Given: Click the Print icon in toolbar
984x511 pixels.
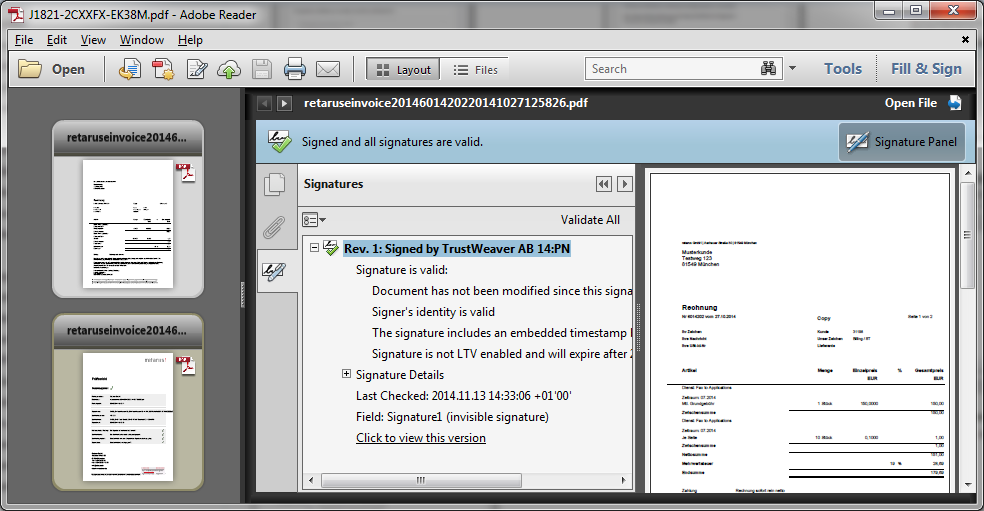Looking at the screenshot, I should (294, 69).
